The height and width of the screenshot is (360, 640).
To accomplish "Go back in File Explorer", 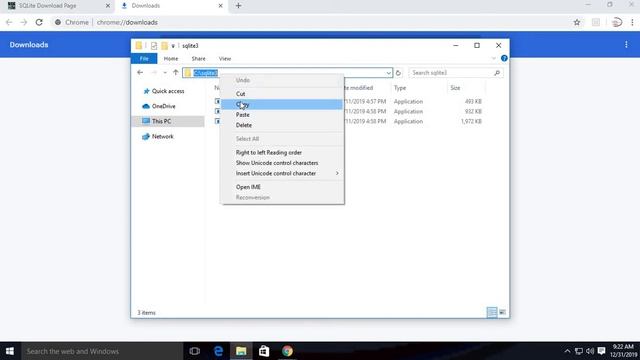I will (x=140, y=73).
